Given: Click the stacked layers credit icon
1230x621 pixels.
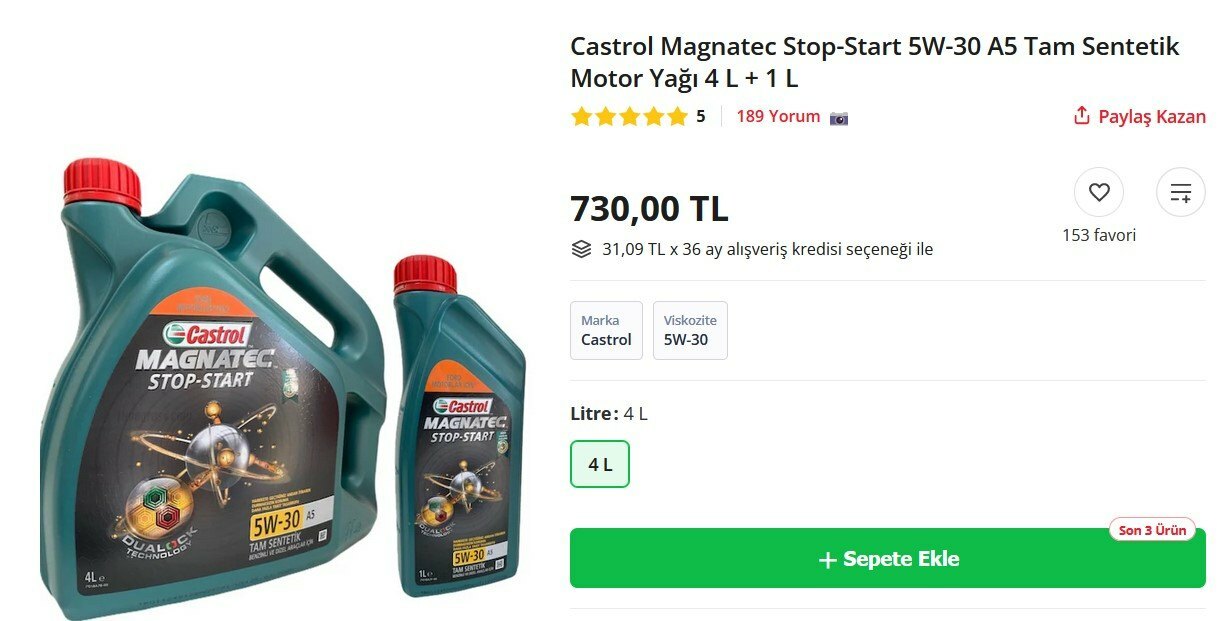Looking at the screenshot, I should (581, 249).
